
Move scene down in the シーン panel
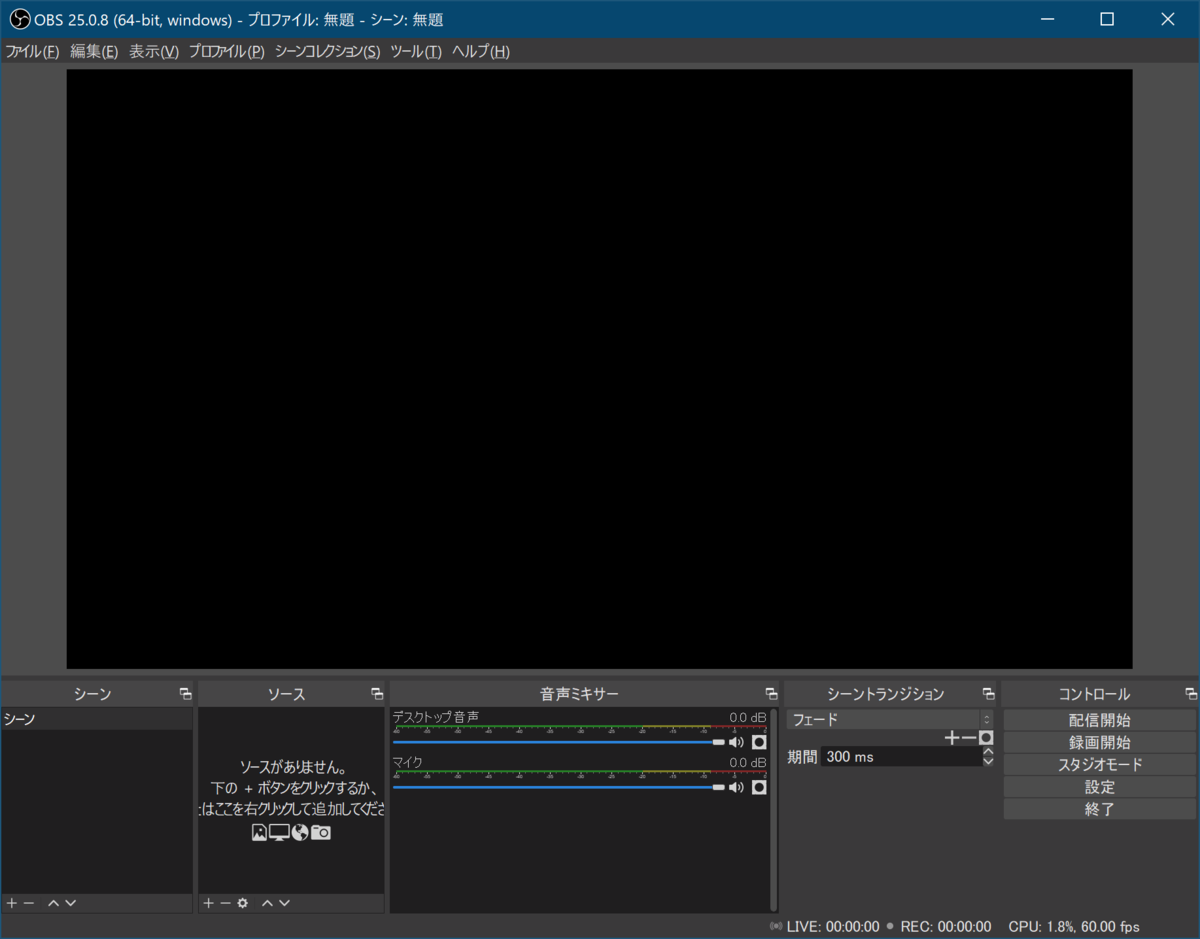click(x=70, y=903)
